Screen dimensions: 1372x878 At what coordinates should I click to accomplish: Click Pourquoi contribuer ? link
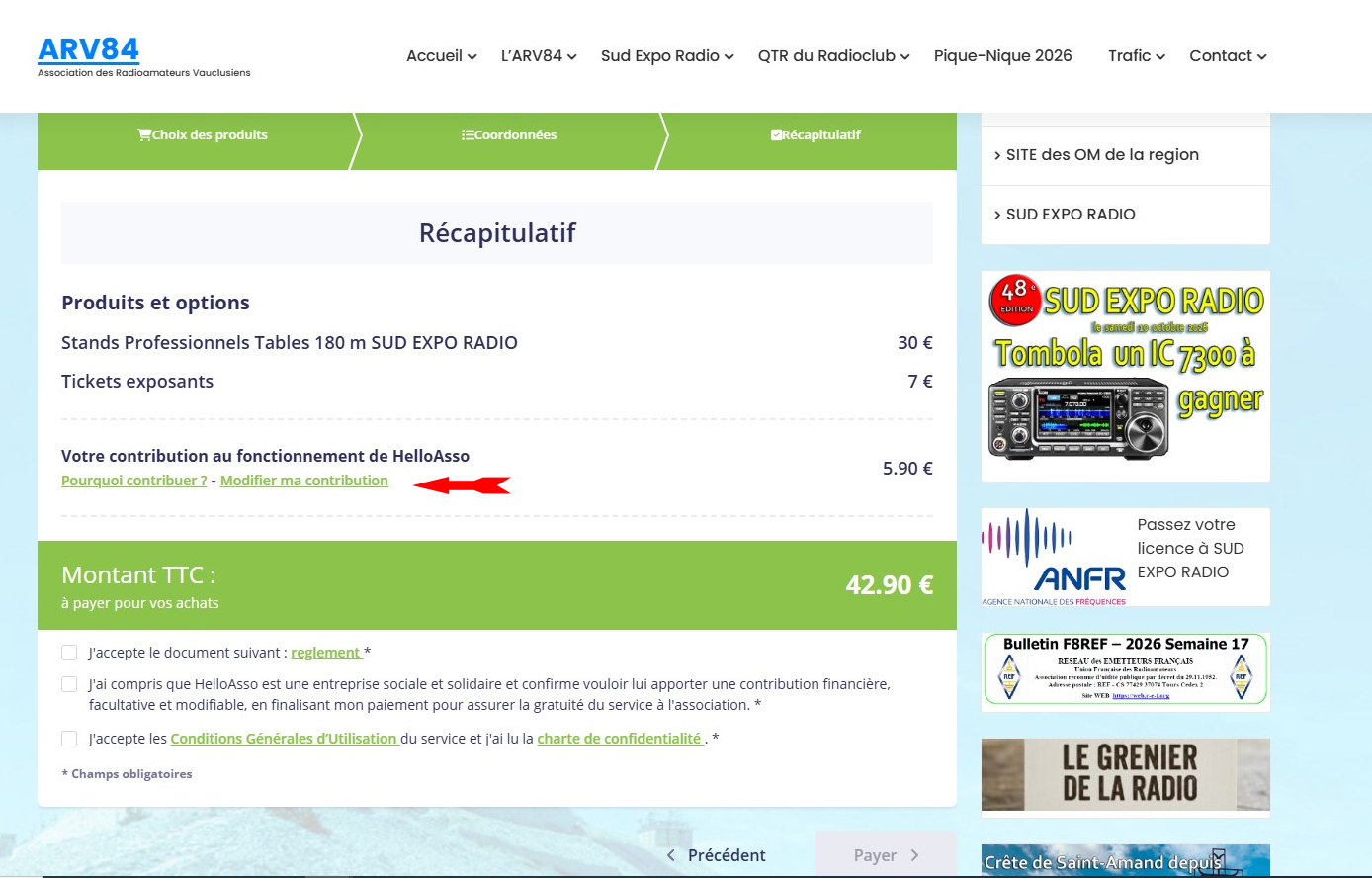tap(133, 481)
